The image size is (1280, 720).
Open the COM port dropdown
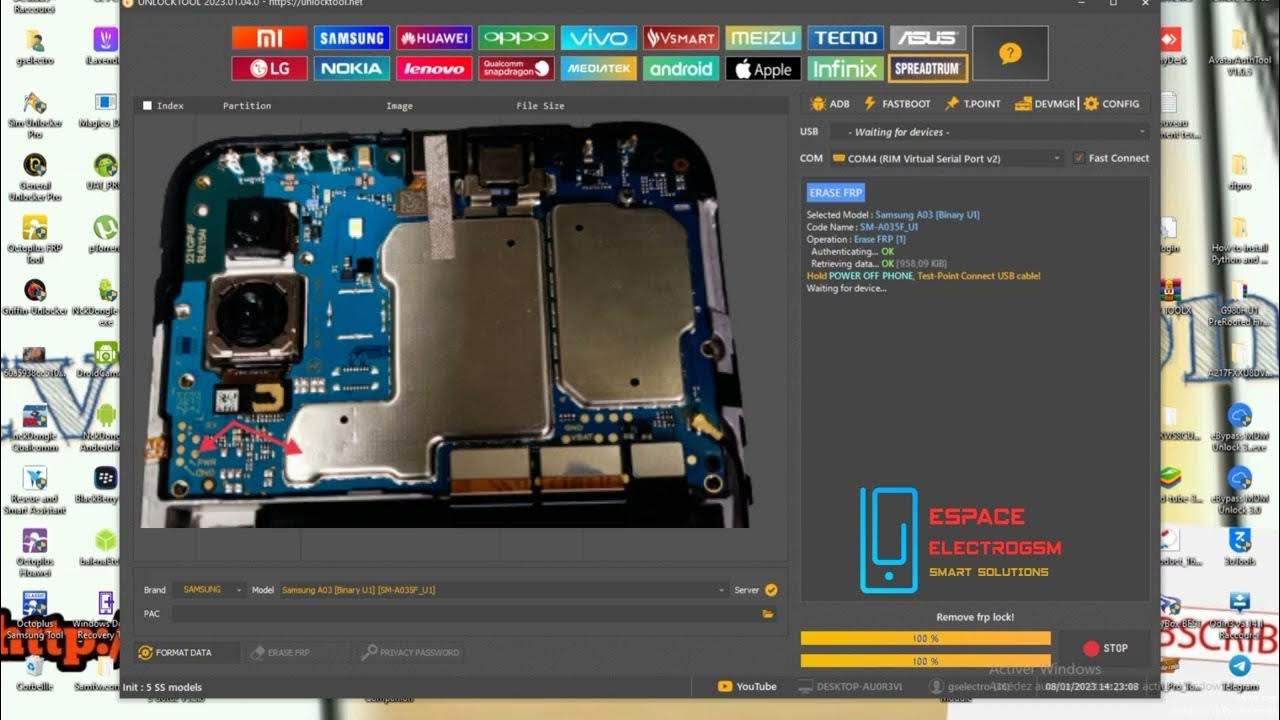(947, 158)
